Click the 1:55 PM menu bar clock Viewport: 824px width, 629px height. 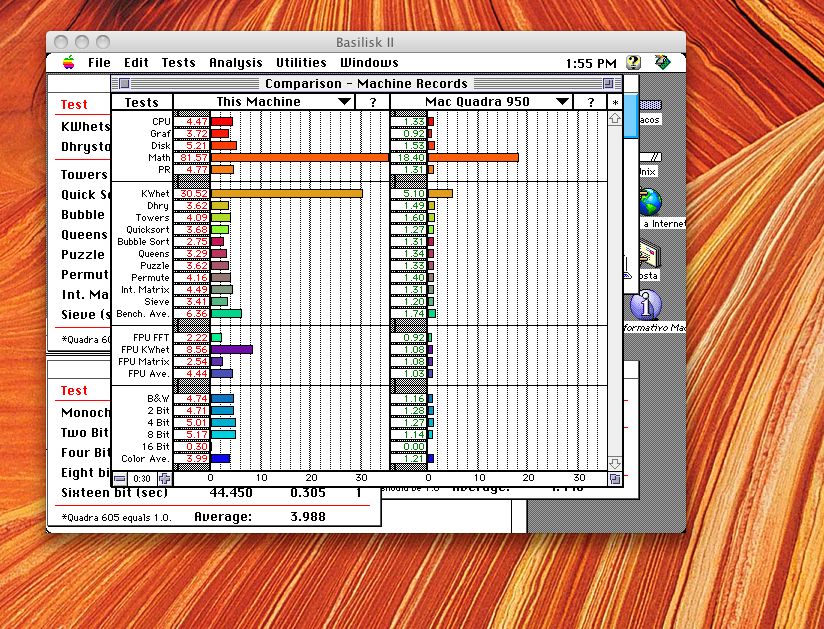591,64
